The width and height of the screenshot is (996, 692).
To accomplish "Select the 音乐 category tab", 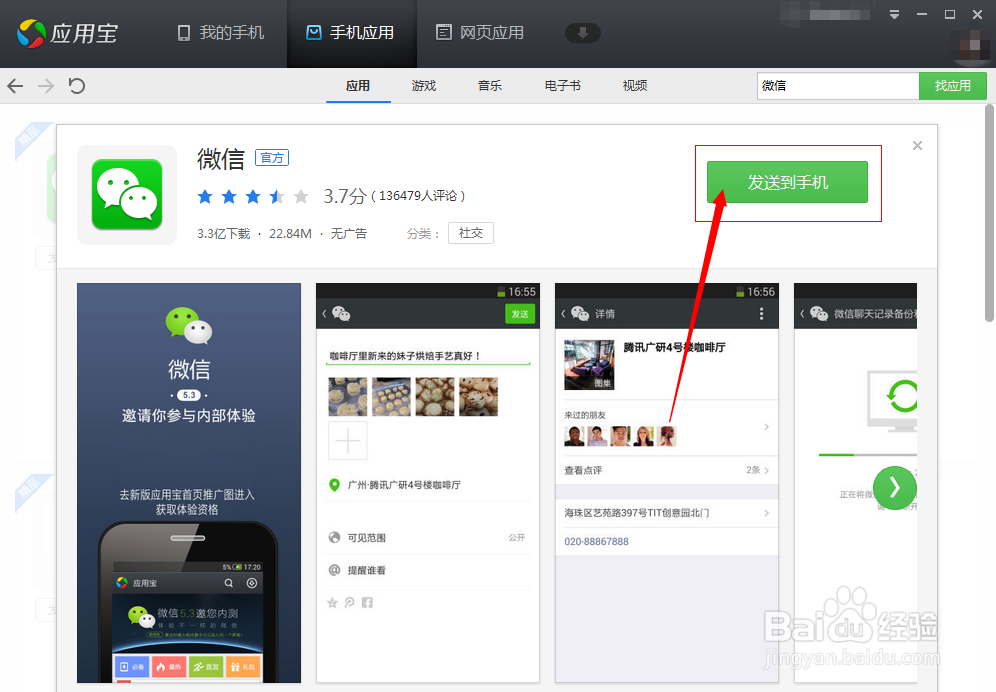I will click(x=490, y=86).
